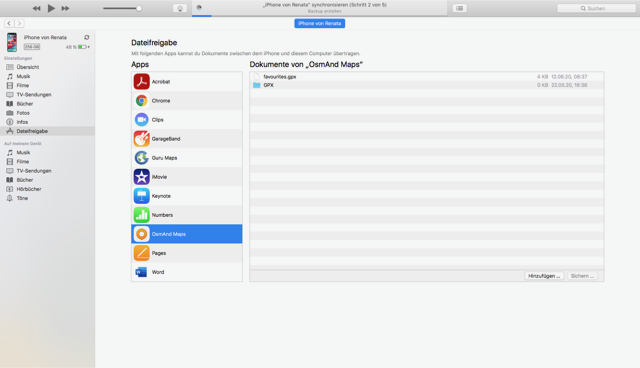Image resolution: width=640 pixels, height=368 pixels.
Task: Click the sync icon beside device name
Action: pos(87,37)
